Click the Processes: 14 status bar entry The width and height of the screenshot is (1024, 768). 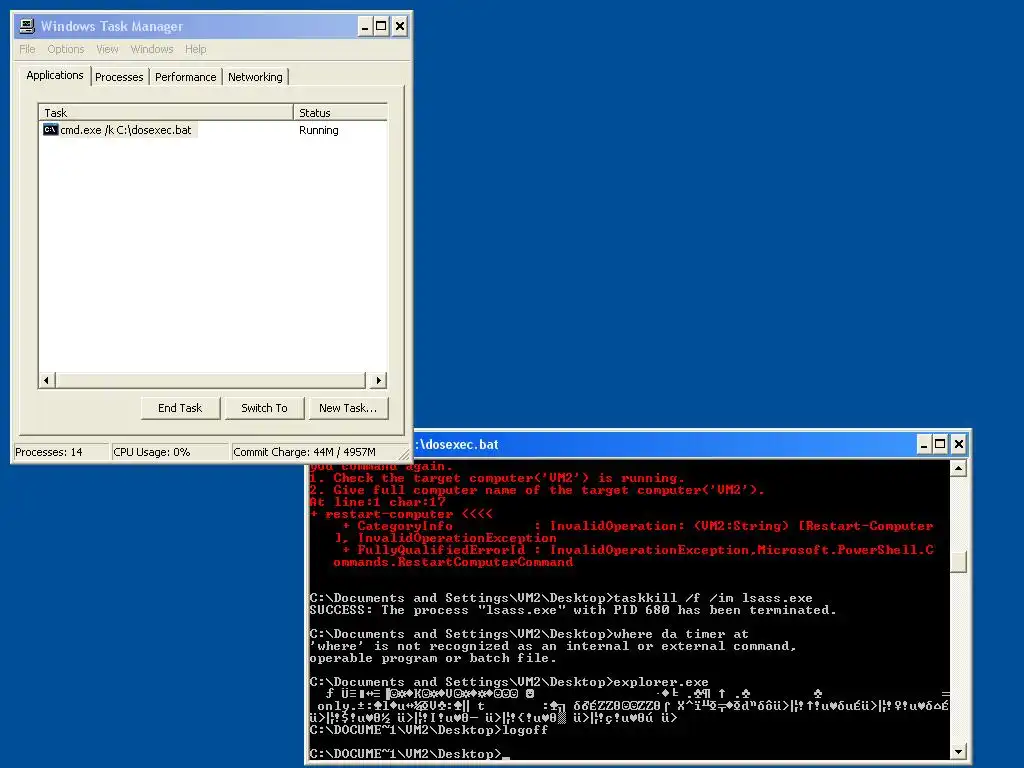[61, 452]
